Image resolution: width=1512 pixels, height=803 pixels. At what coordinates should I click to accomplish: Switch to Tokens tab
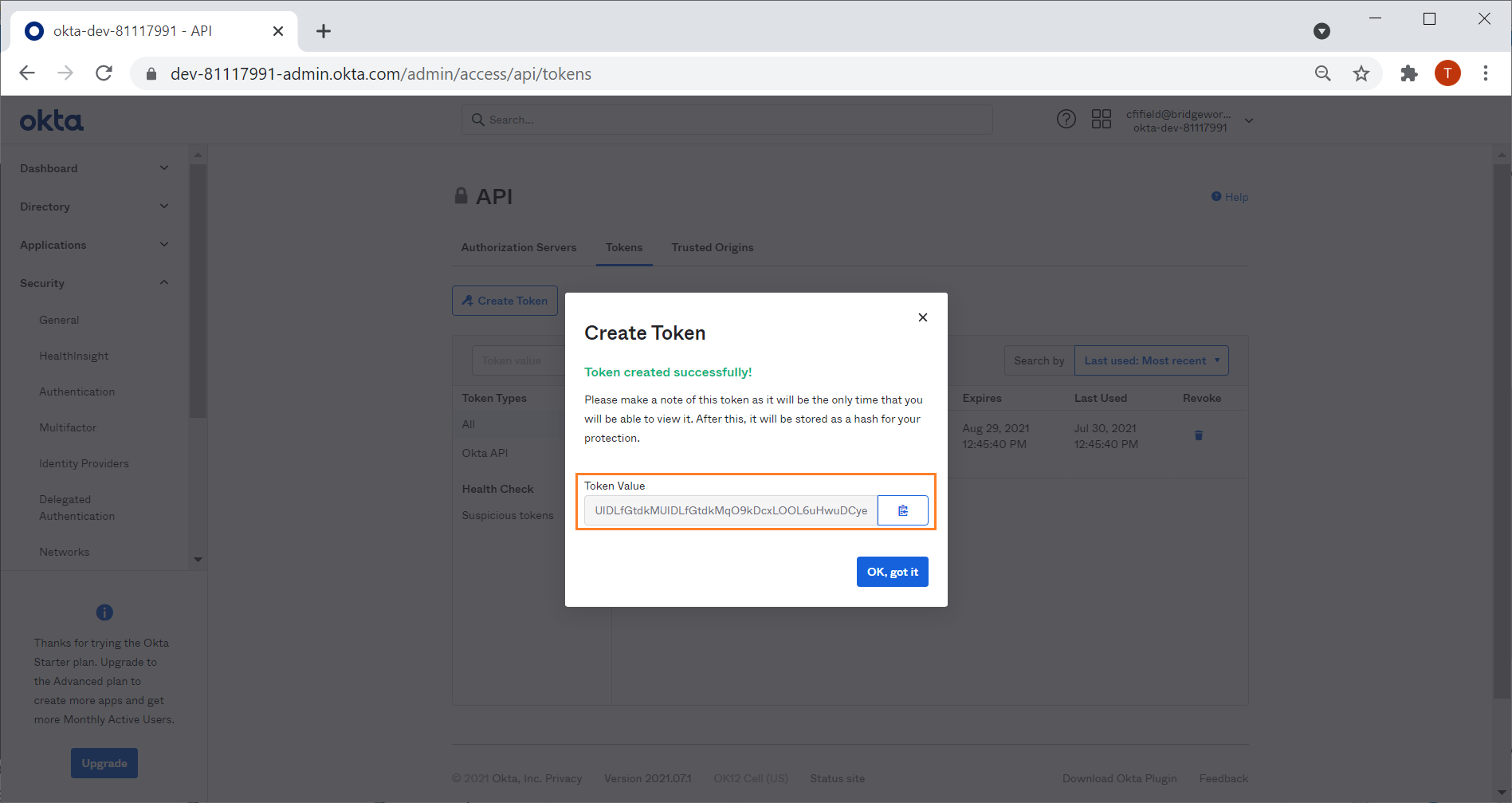[x=624, y=247]
